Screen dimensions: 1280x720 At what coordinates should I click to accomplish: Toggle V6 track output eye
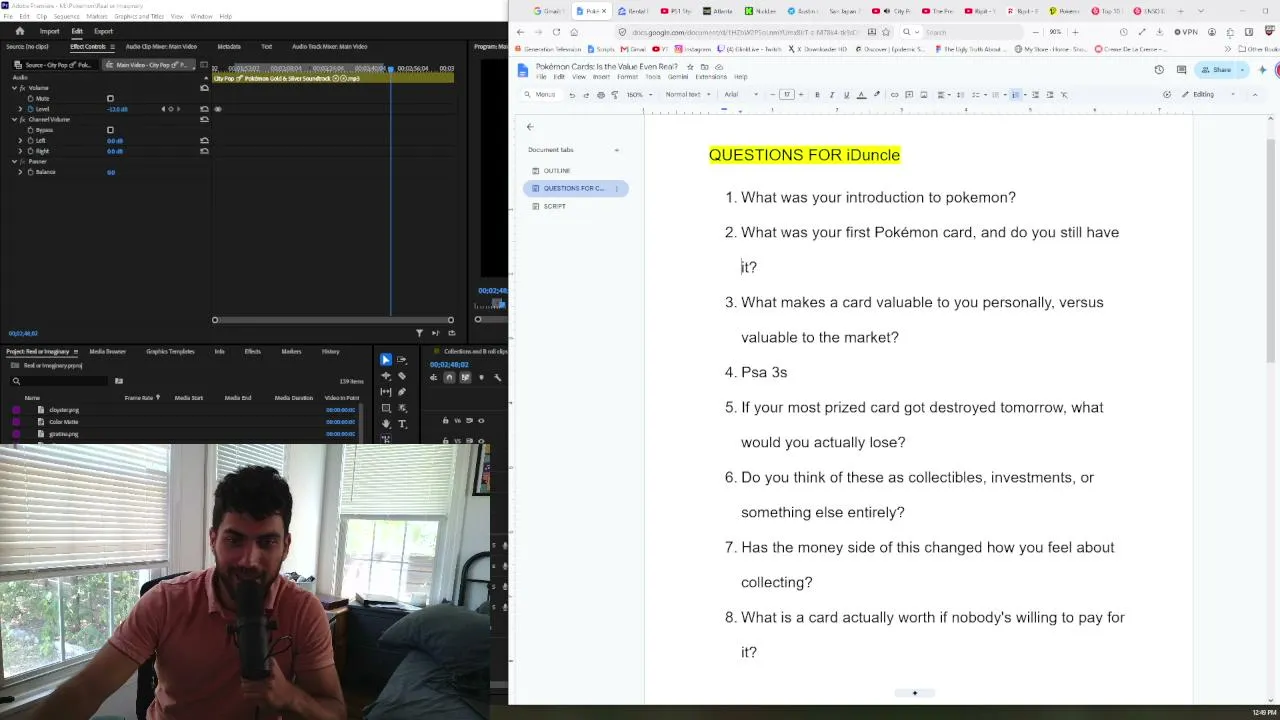tap(481, 421)
